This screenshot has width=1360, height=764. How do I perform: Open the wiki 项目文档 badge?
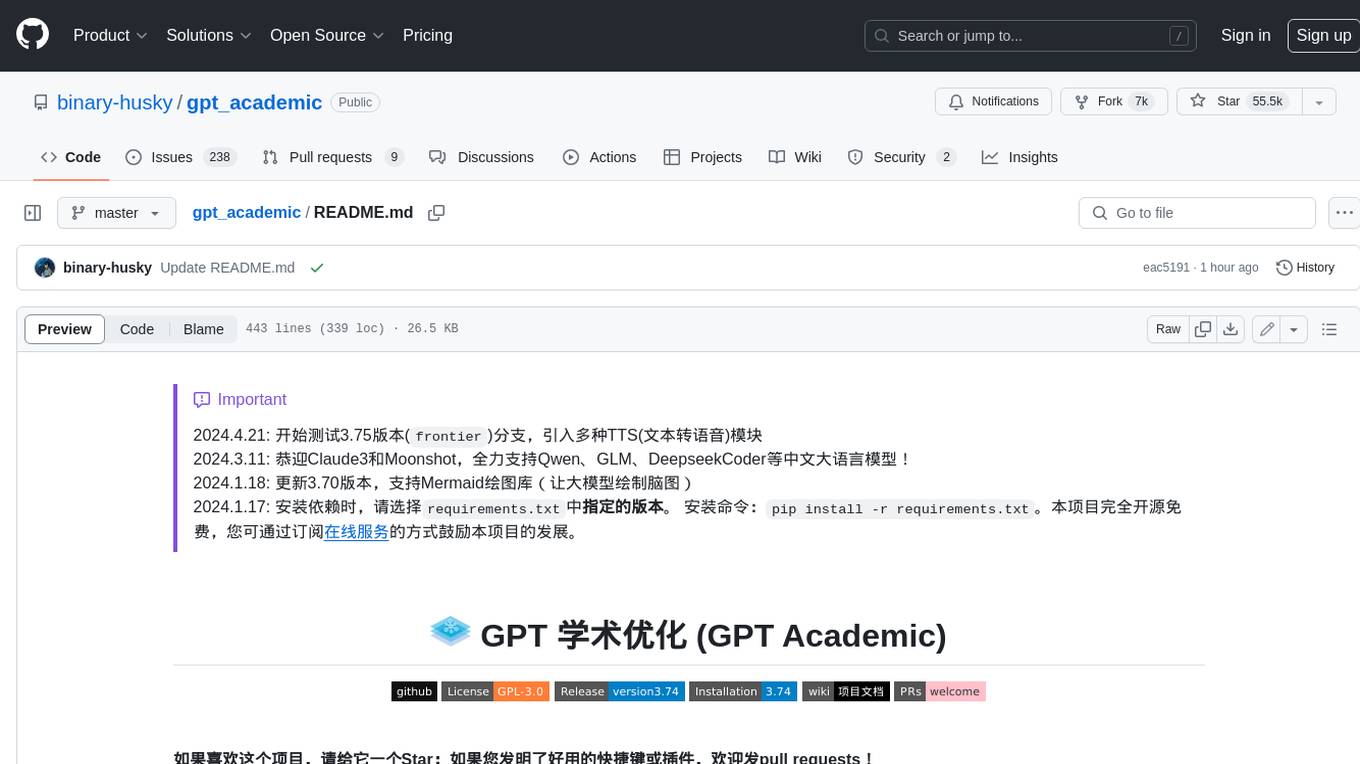(x=845, y=691)
